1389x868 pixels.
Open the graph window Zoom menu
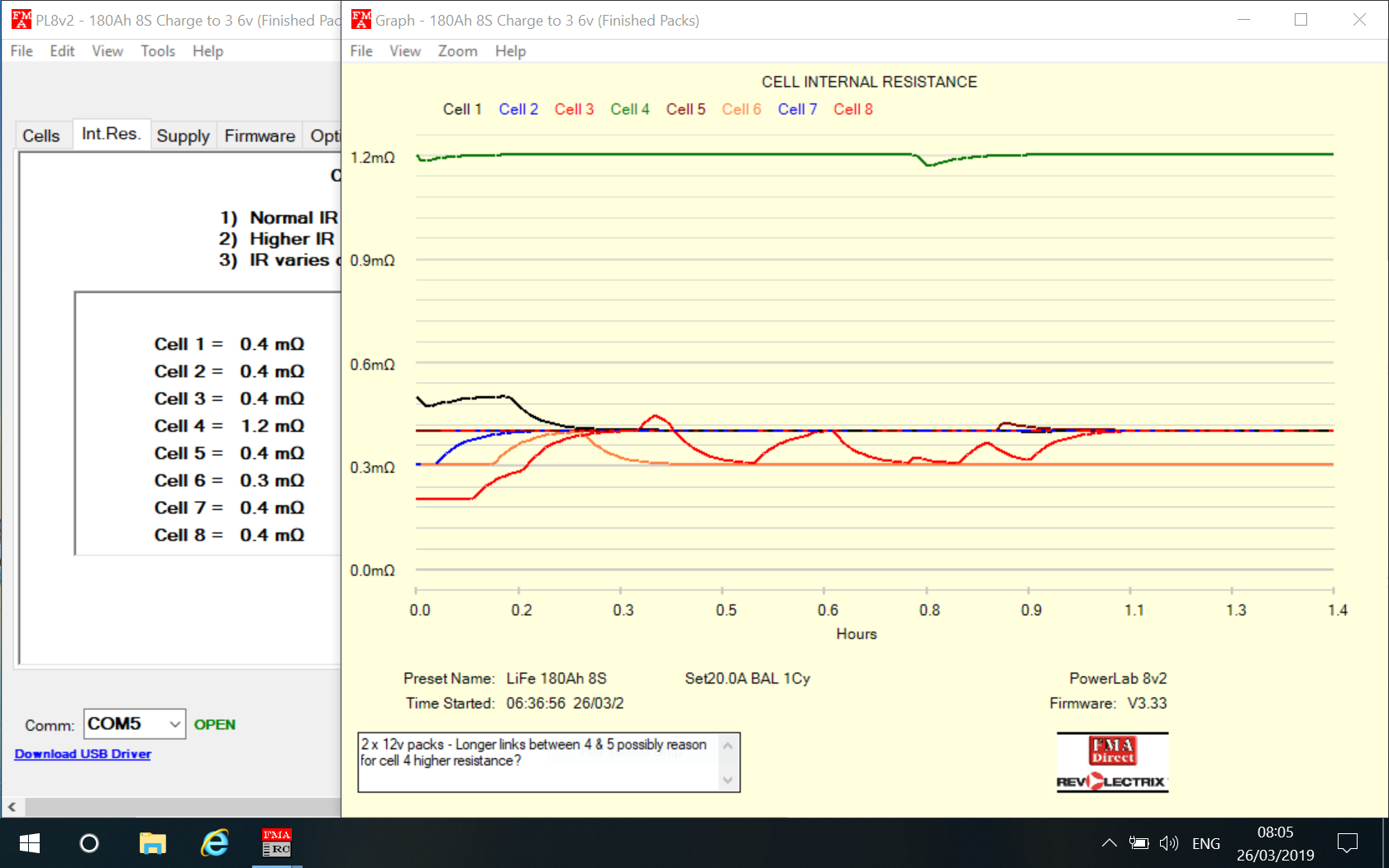point(457,51)
